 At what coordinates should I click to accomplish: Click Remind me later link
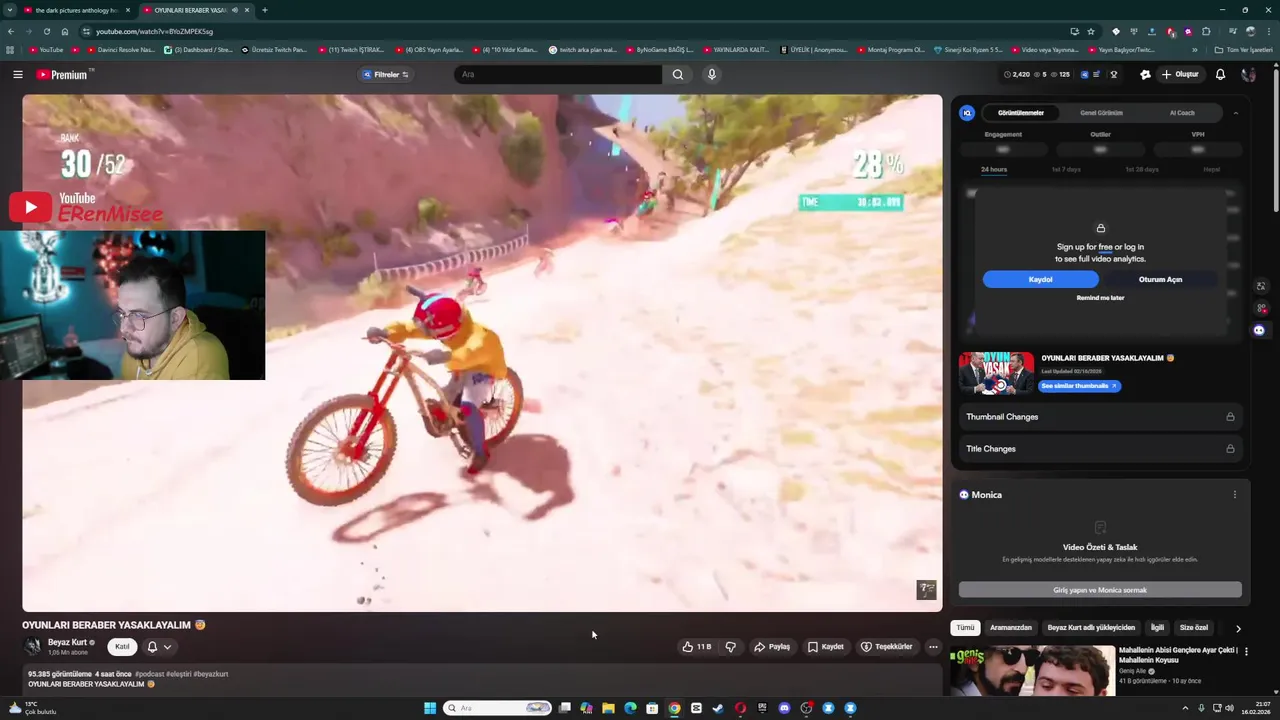pos(1100,298)
